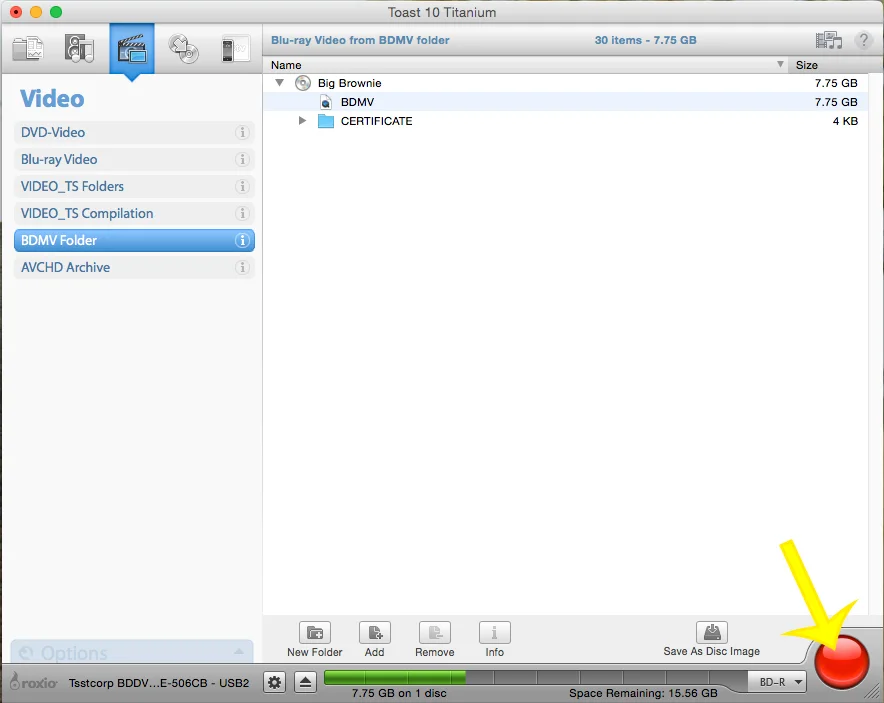This screenshot has height=703, width=884.
Task: Select VIDEO_TS Compilation project type
Action: (x=134, y=214)
